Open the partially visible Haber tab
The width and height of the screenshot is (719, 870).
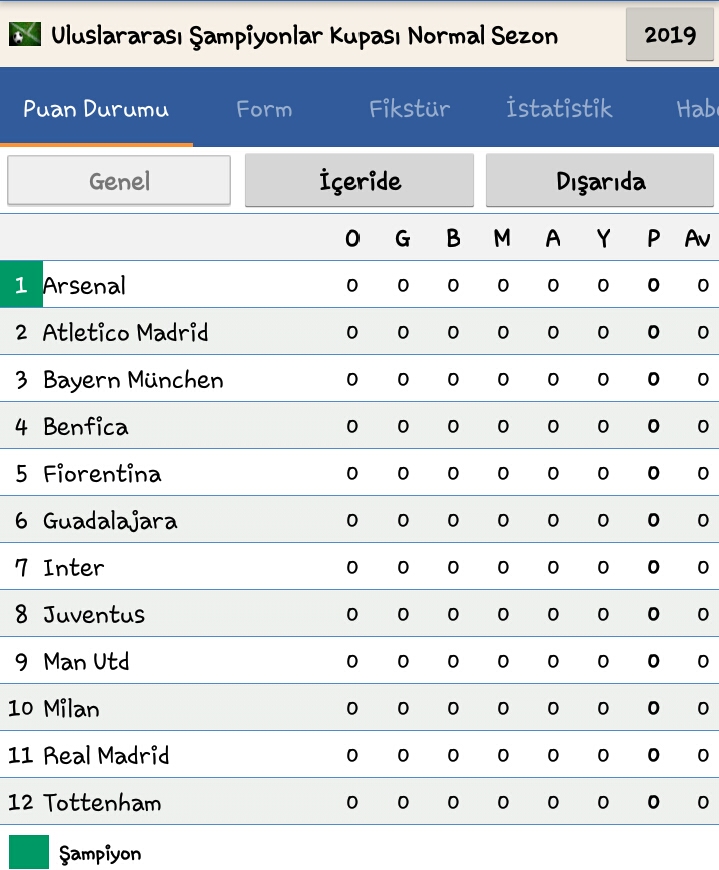697,109
